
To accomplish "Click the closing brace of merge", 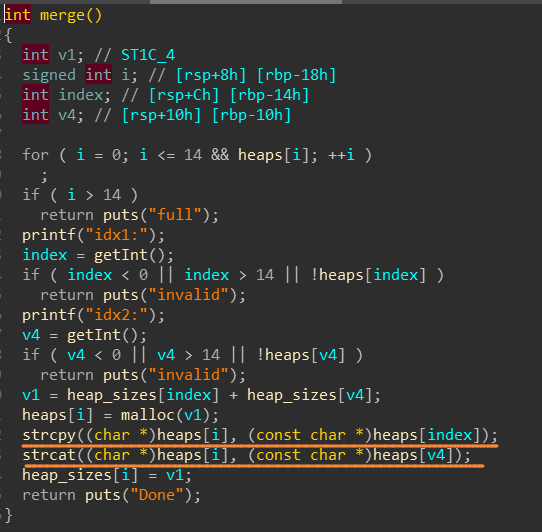I will click(x=9, y=515).
